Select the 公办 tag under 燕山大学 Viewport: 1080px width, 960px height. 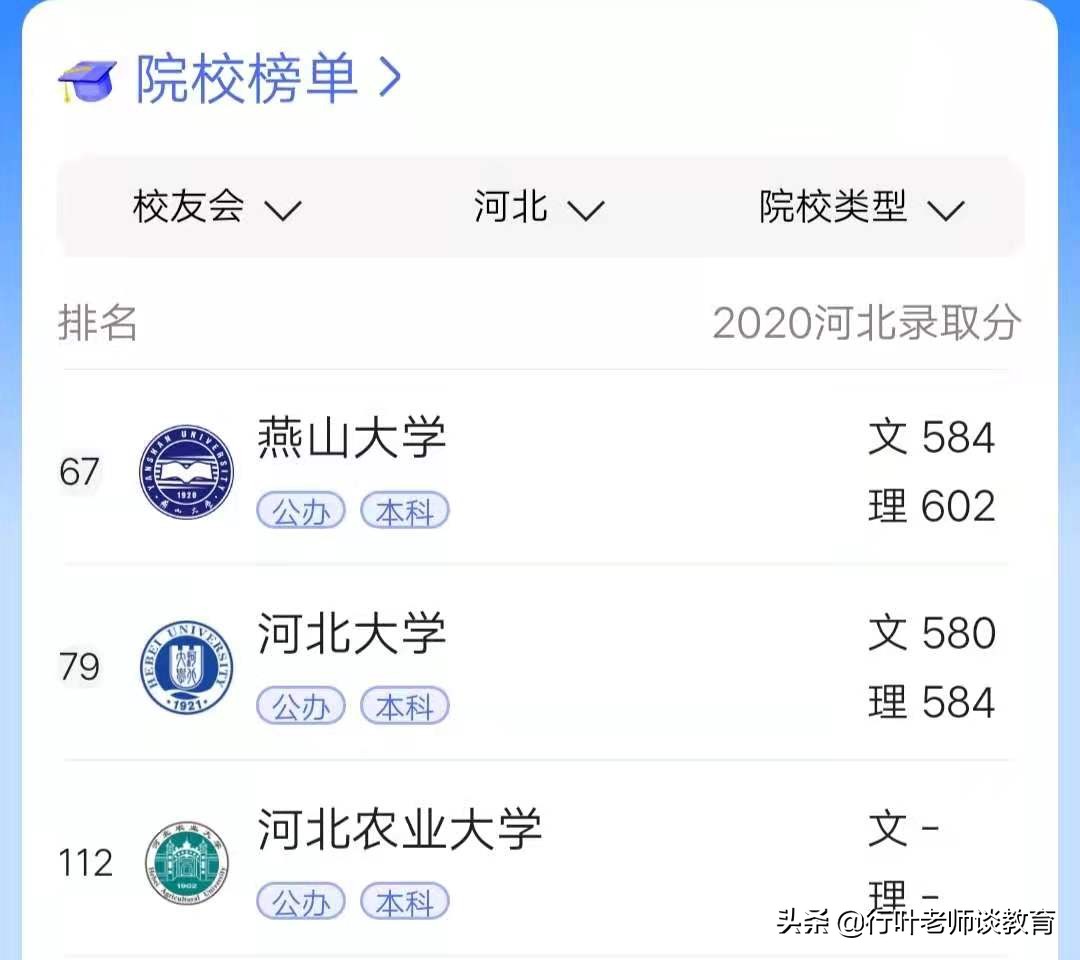300,510
